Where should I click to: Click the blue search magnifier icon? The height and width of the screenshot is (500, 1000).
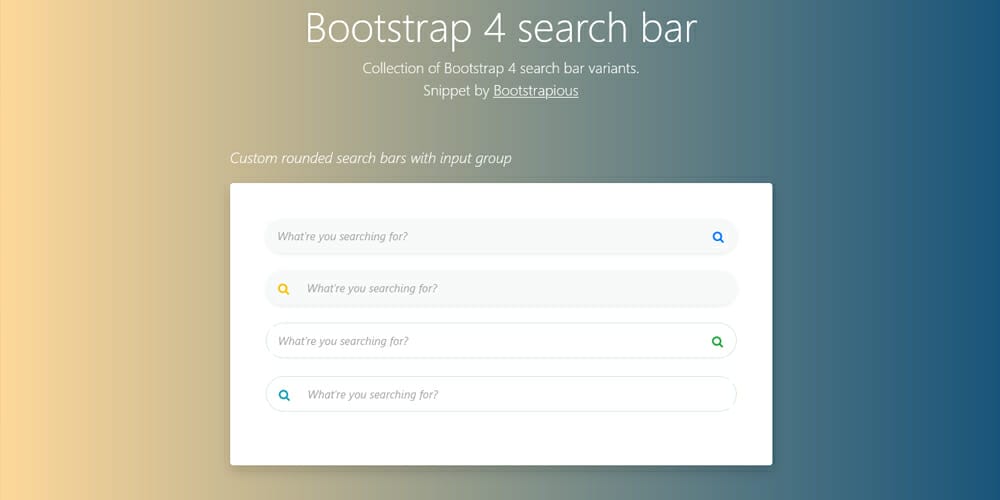(718, 237)
